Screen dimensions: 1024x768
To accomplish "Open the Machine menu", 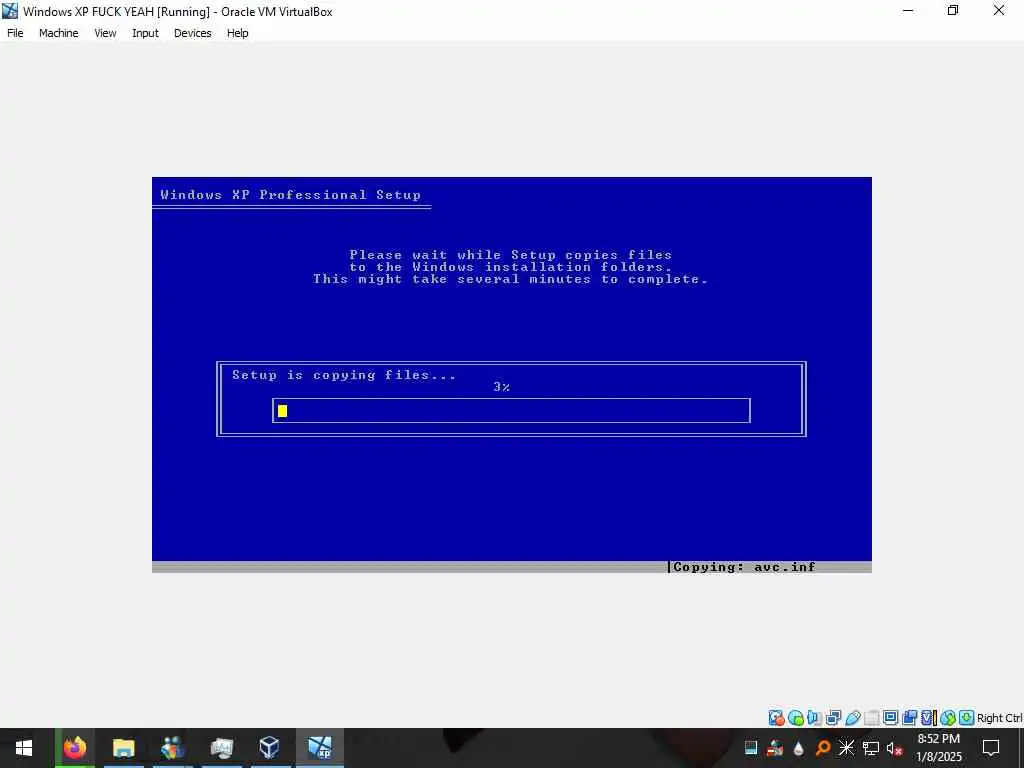I will (58, 33).
